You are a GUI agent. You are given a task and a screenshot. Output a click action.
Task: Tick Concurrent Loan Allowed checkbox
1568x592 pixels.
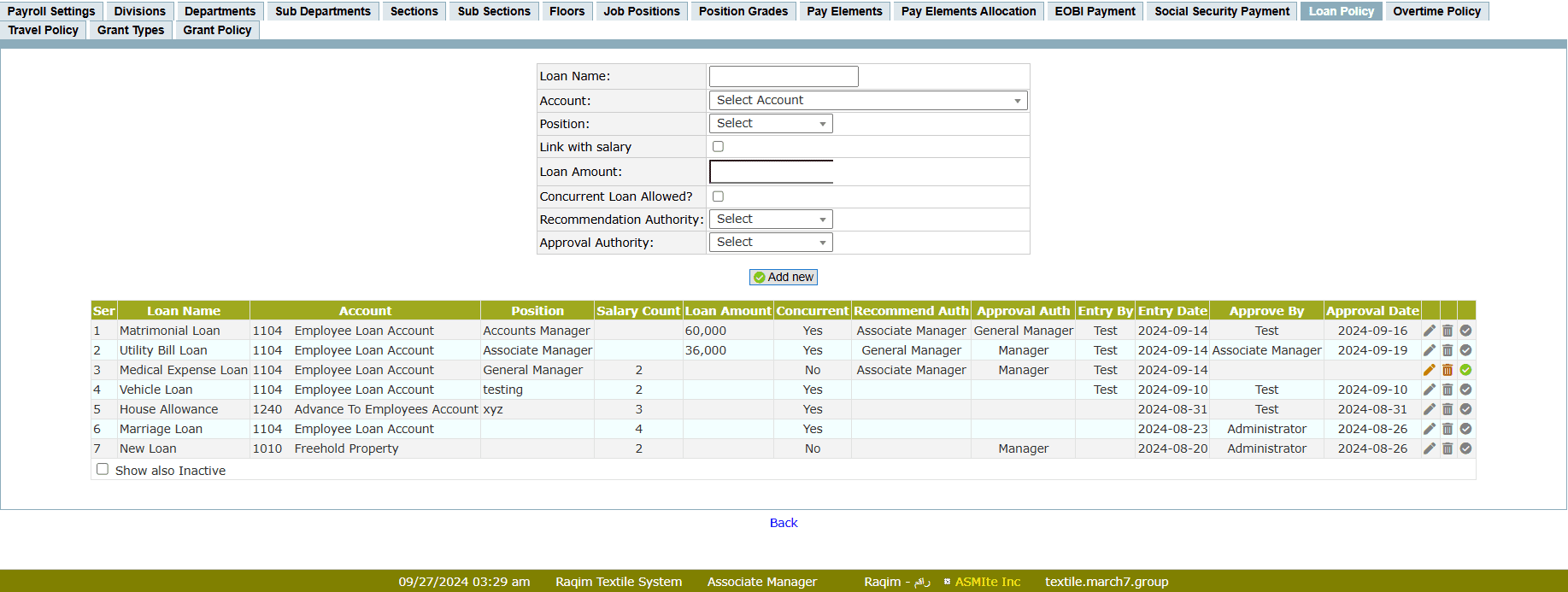(718, 196)
